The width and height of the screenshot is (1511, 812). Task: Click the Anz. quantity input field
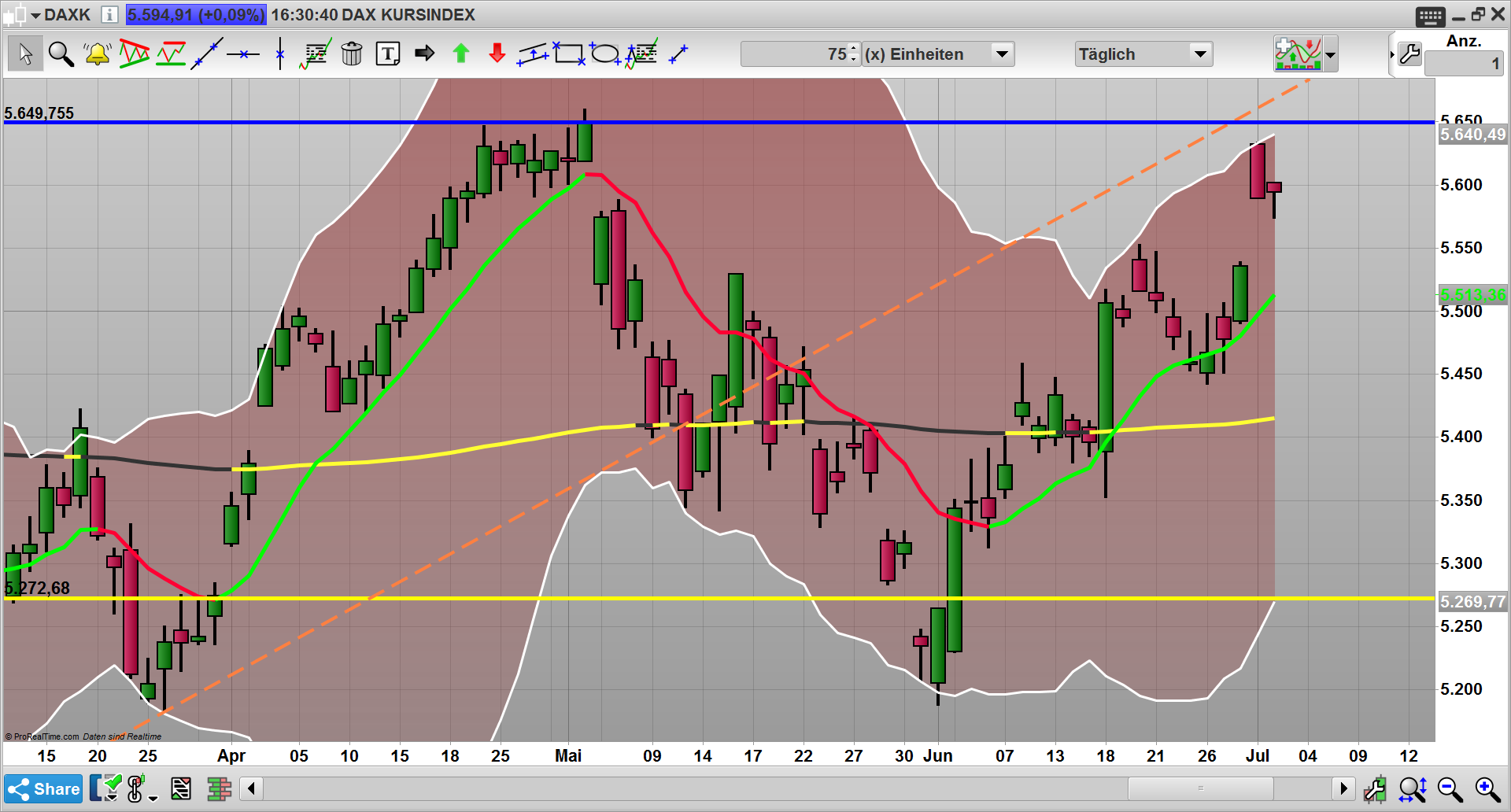pos(1464,64)
